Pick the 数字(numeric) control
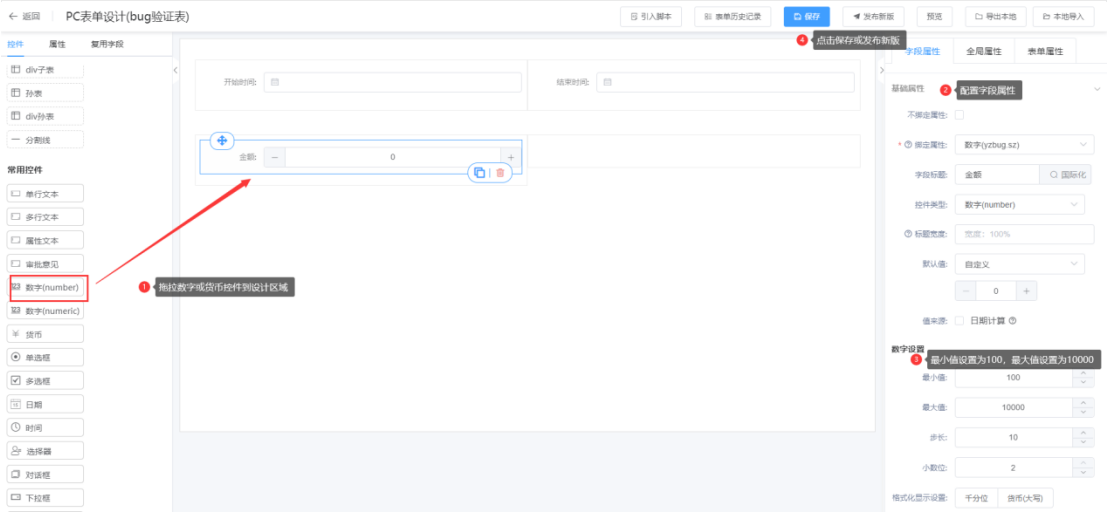The width and height of the screenshot is (1117, 512). tap(46, 310)
